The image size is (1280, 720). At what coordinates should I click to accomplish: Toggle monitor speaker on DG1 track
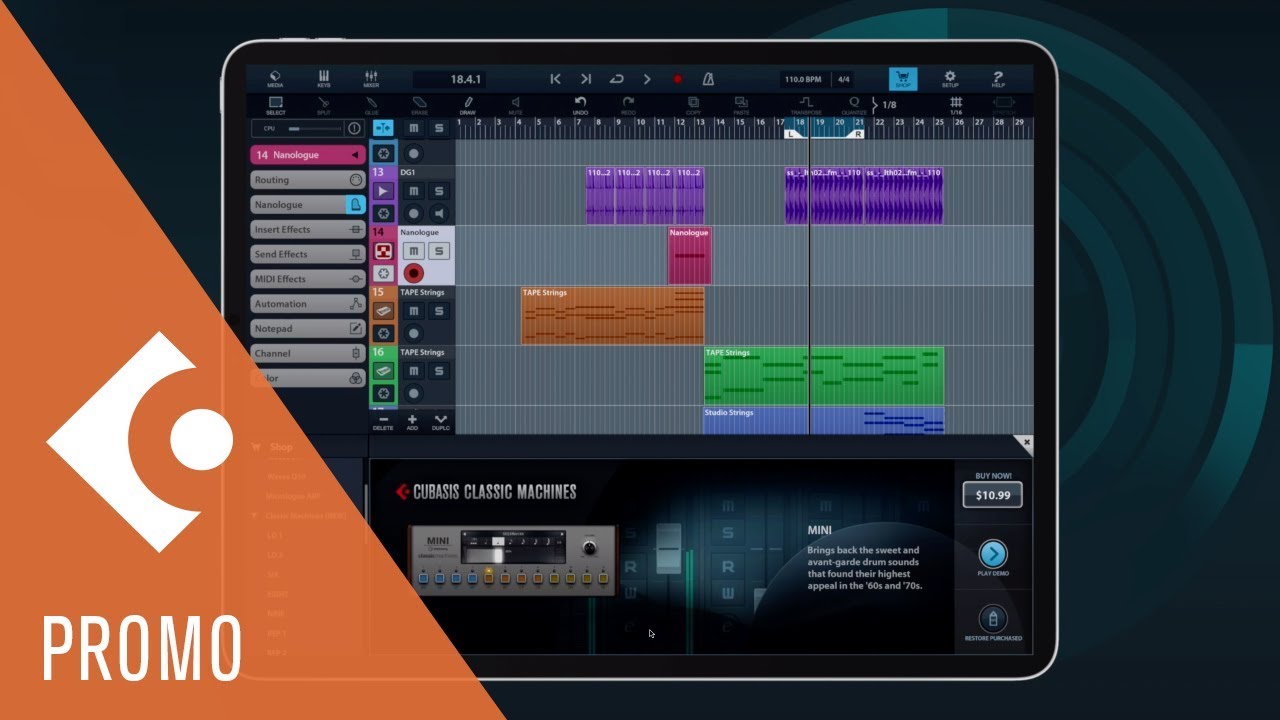tap(438, 213)
